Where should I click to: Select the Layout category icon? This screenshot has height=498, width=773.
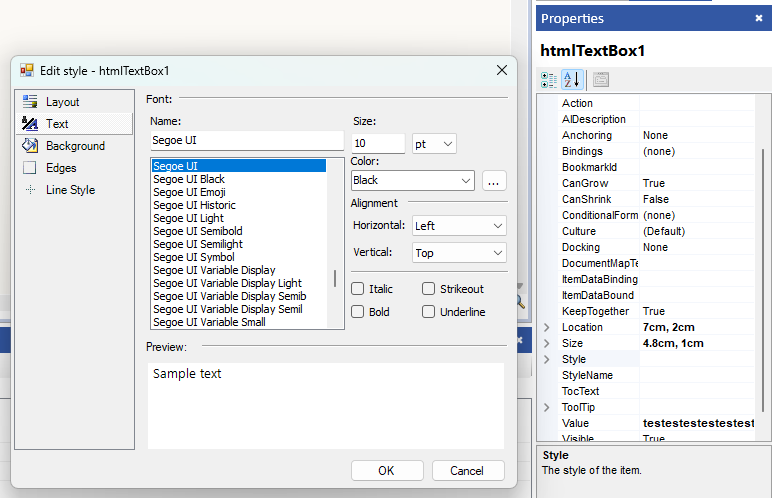pyautogui.click(x=30, y=102)
